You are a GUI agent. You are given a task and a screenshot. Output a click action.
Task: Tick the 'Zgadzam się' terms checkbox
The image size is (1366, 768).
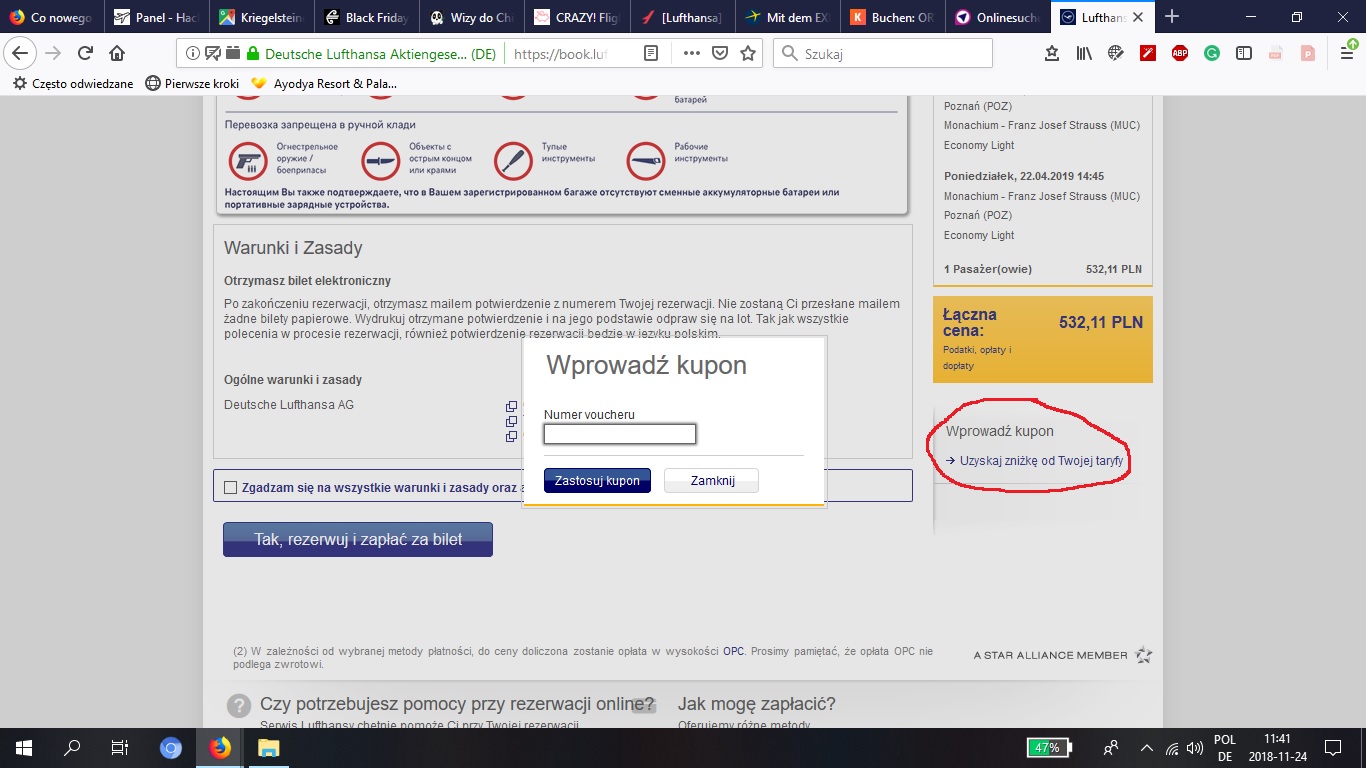coord(231,487)
